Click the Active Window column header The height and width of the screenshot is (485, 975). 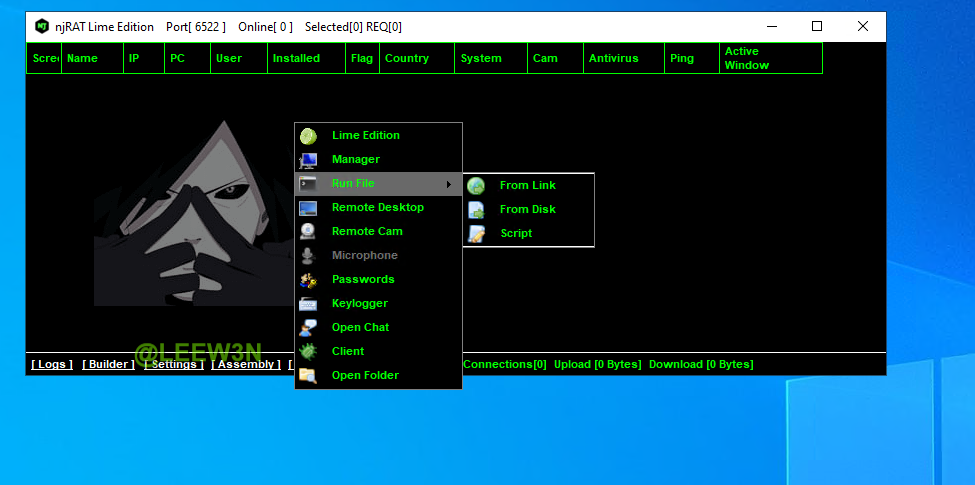[746, 58]
